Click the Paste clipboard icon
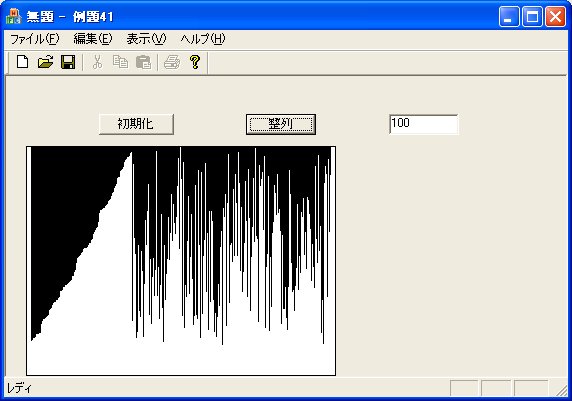This screenshot has height=401, width=572. pos(143,62)
